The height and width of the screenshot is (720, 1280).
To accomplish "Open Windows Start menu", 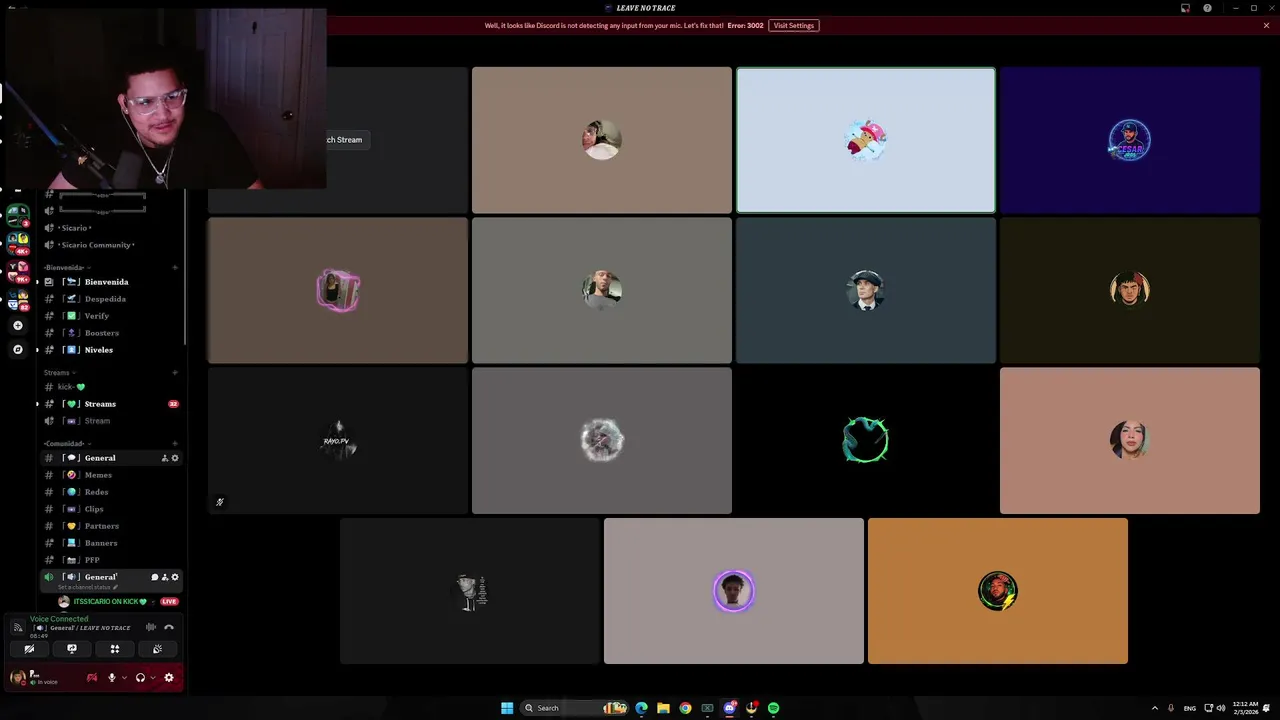I will point(507,708).
